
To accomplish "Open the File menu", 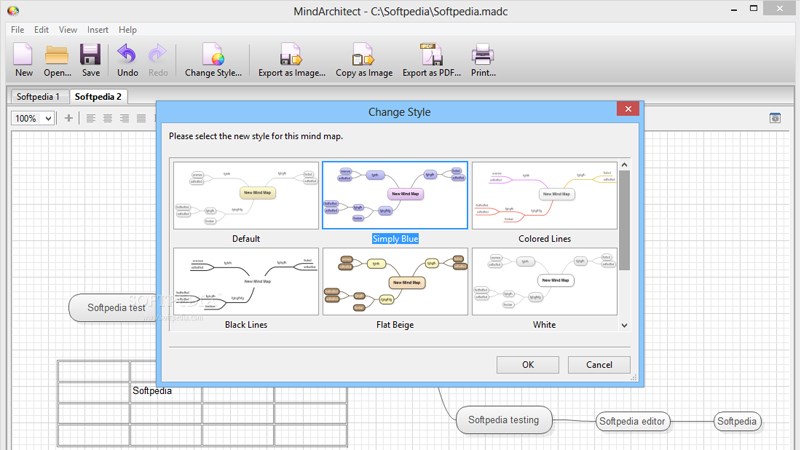I will (x=17, y=30).
